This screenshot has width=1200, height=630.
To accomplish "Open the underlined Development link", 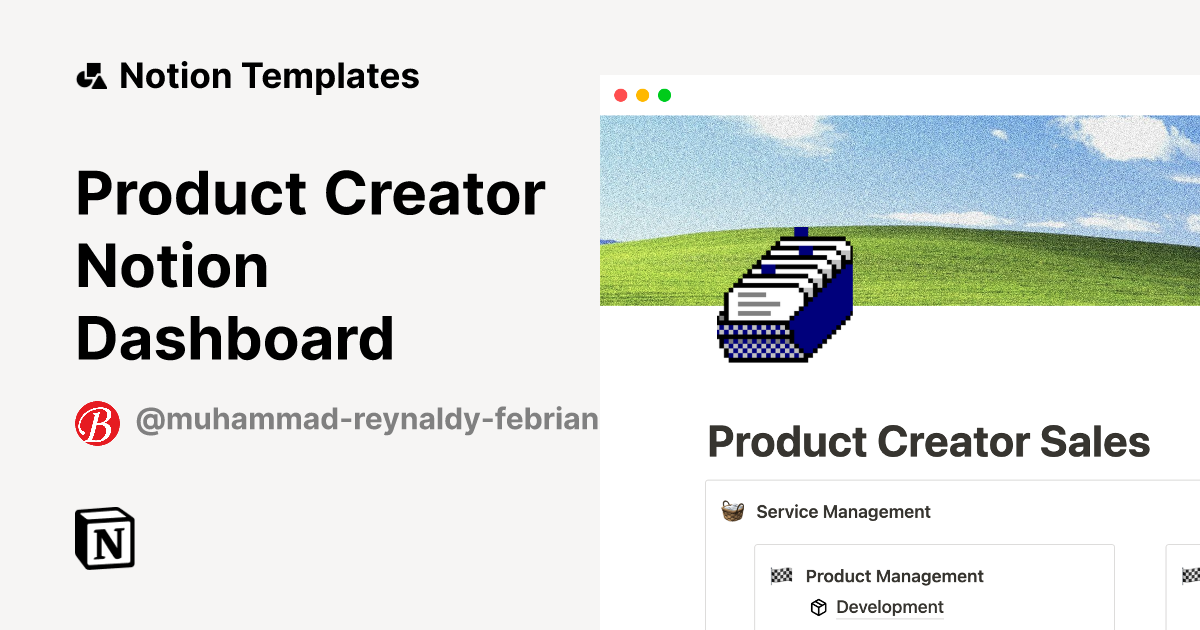I will pyautogui.click(x=890, y=607).
